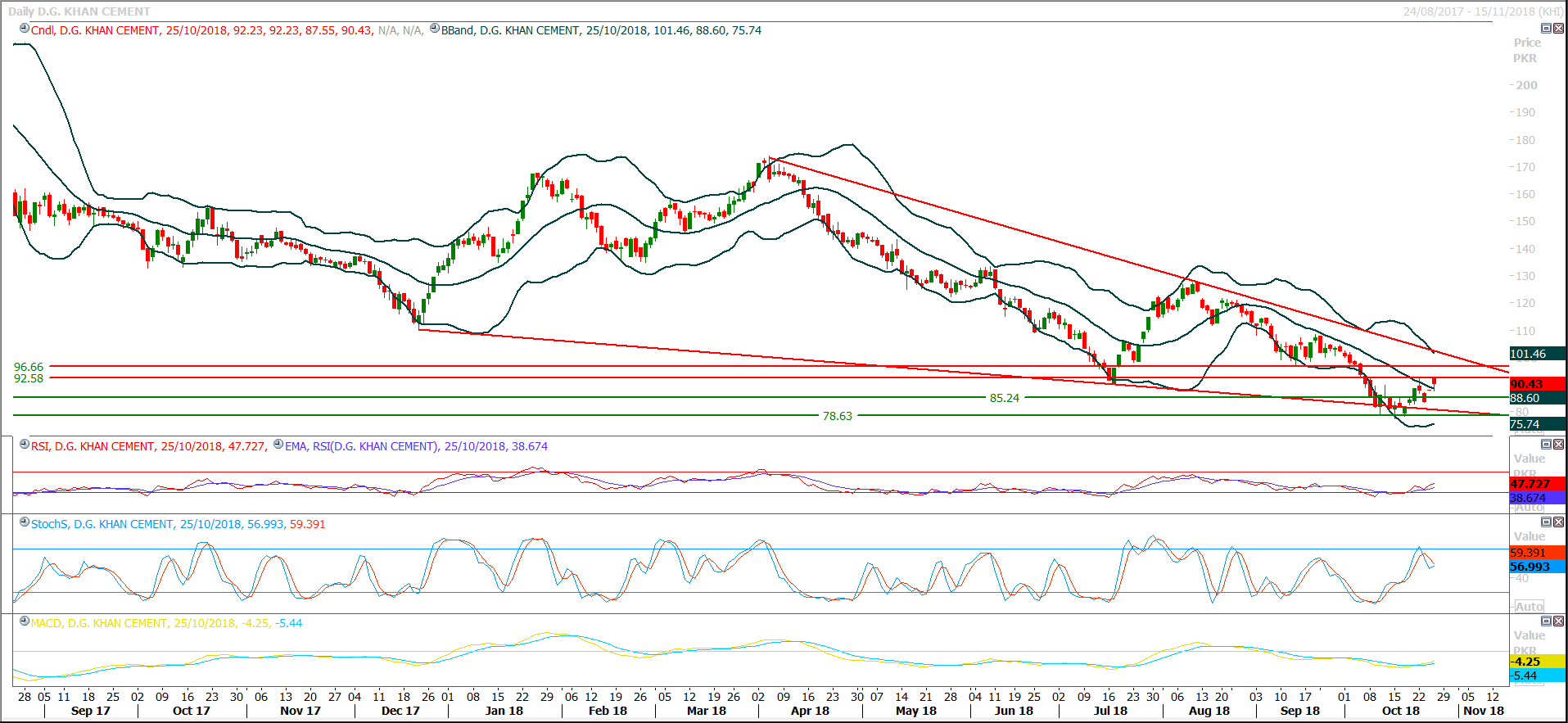Collapse the main price chart panel
Viewport: 1568px width, 723px height.
pyautogui.click(x=1546, y=29)
